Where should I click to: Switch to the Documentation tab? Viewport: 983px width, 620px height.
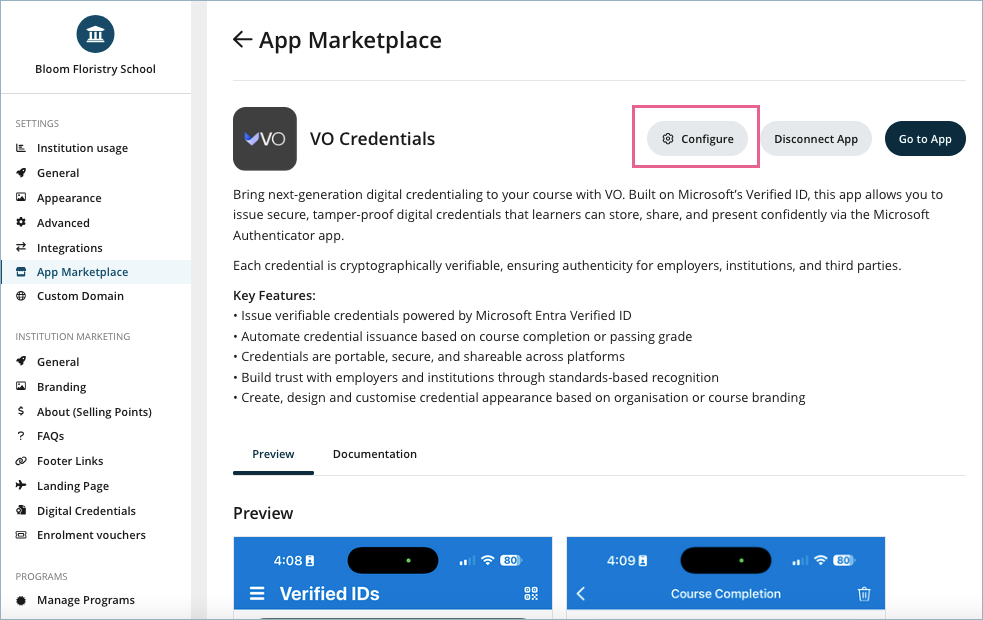point(374,454)
